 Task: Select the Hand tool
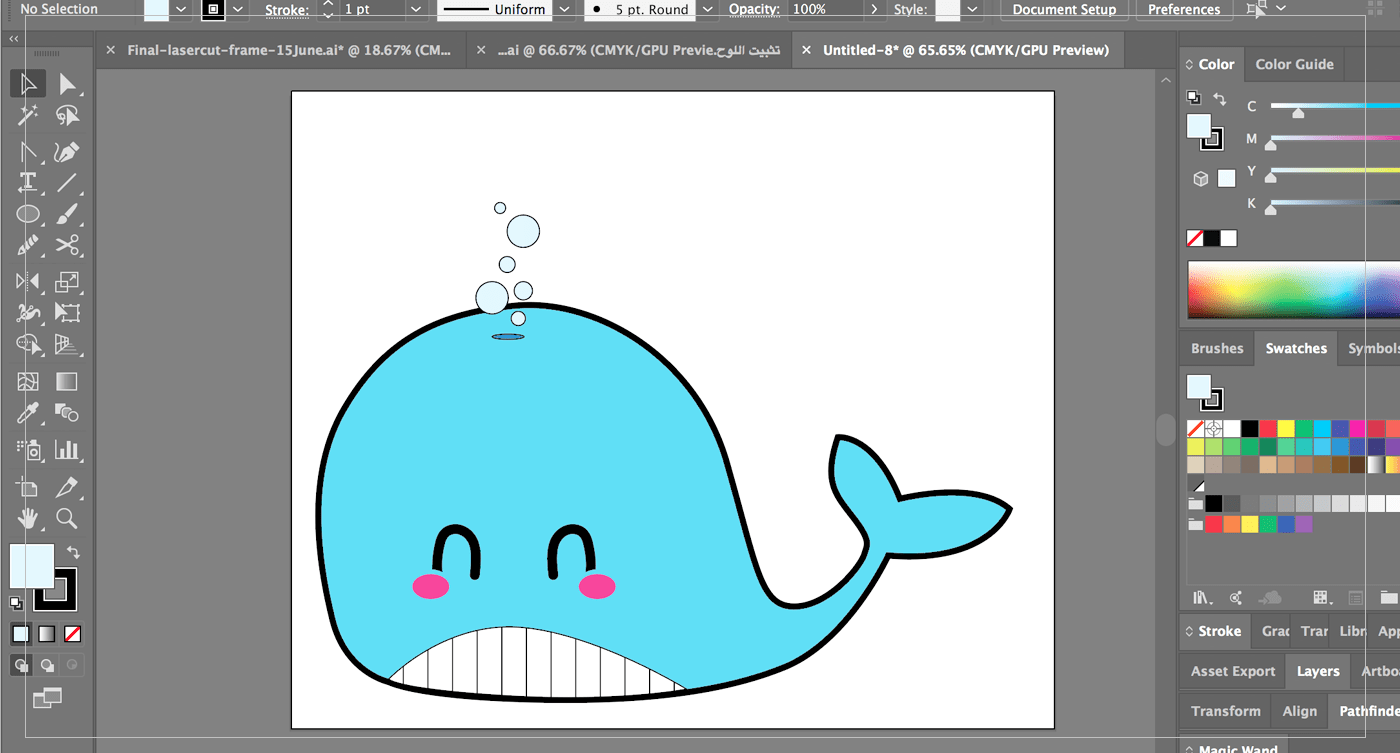[x=28, y=518]
